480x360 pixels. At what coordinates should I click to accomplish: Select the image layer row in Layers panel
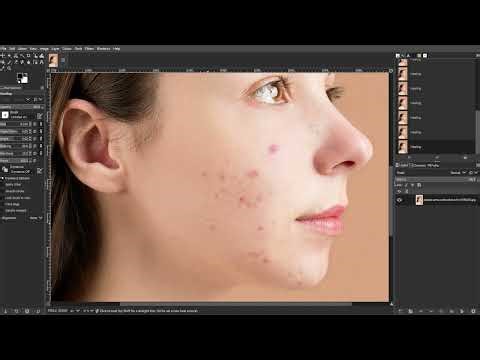[437, 200]
